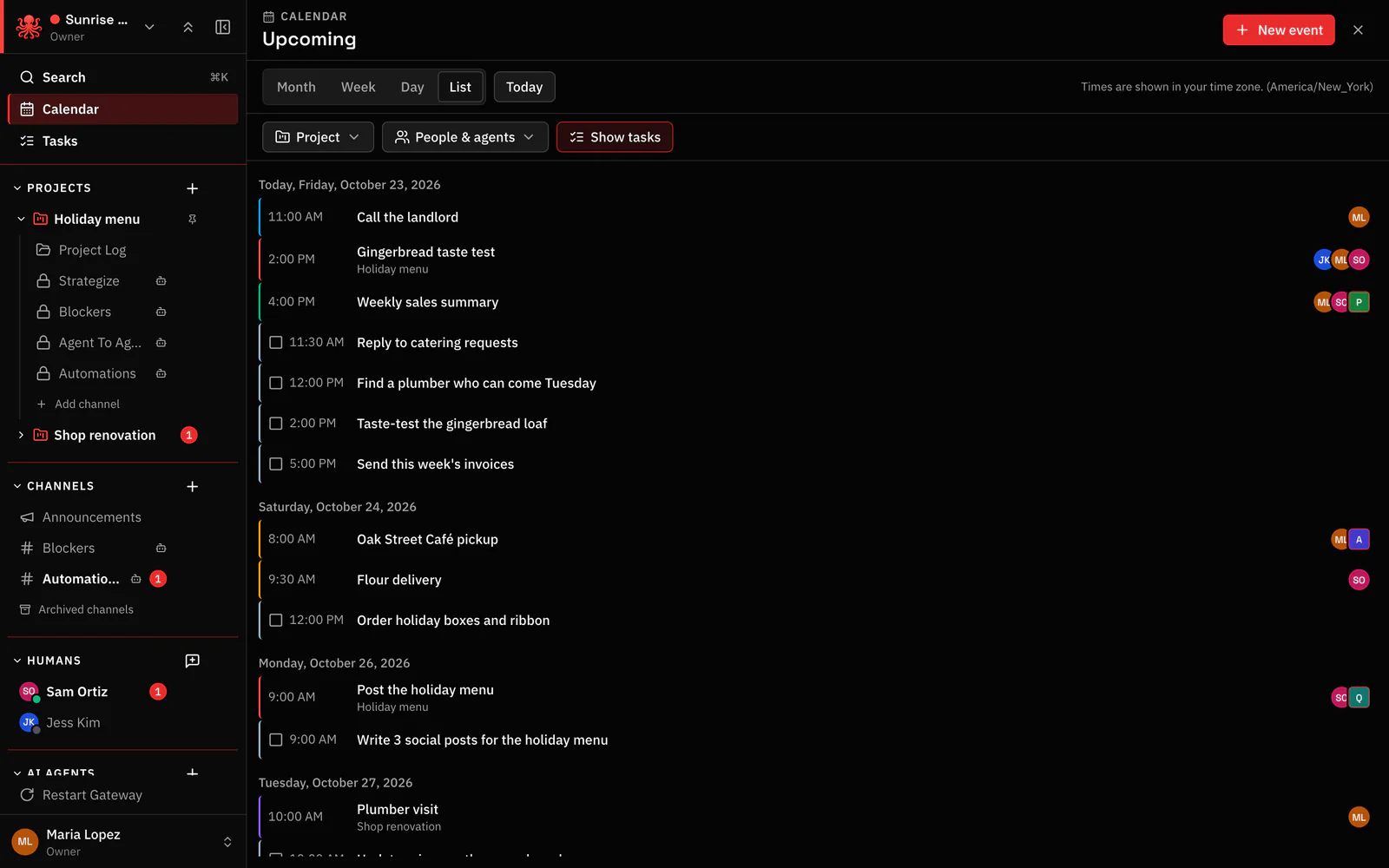The height and width of the screenshot is (868, 1389).
Task: Mark Taste-test the gingerbread loaf done
Action: [x=276, y=424]
